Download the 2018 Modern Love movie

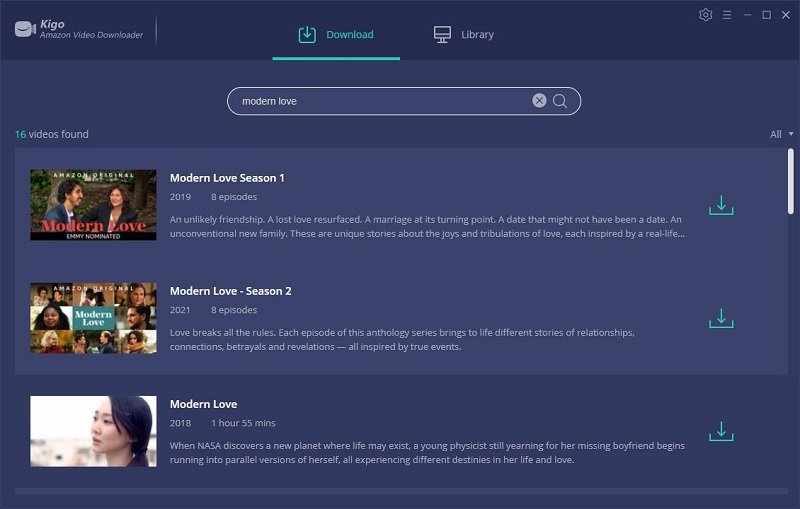(721, 431)
